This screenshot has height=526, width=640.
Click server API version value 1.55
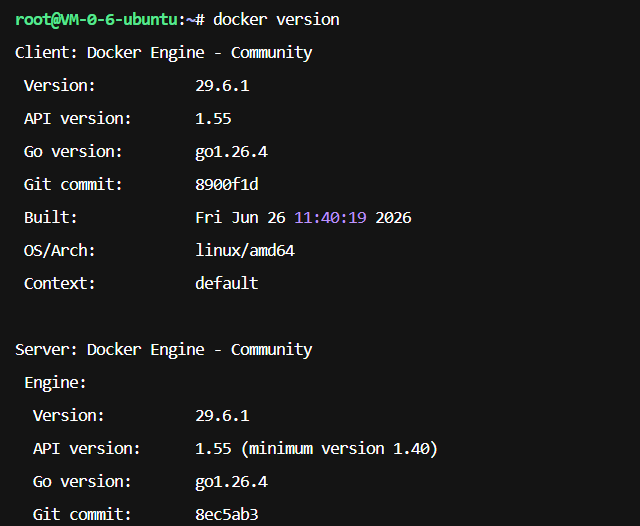213,449
